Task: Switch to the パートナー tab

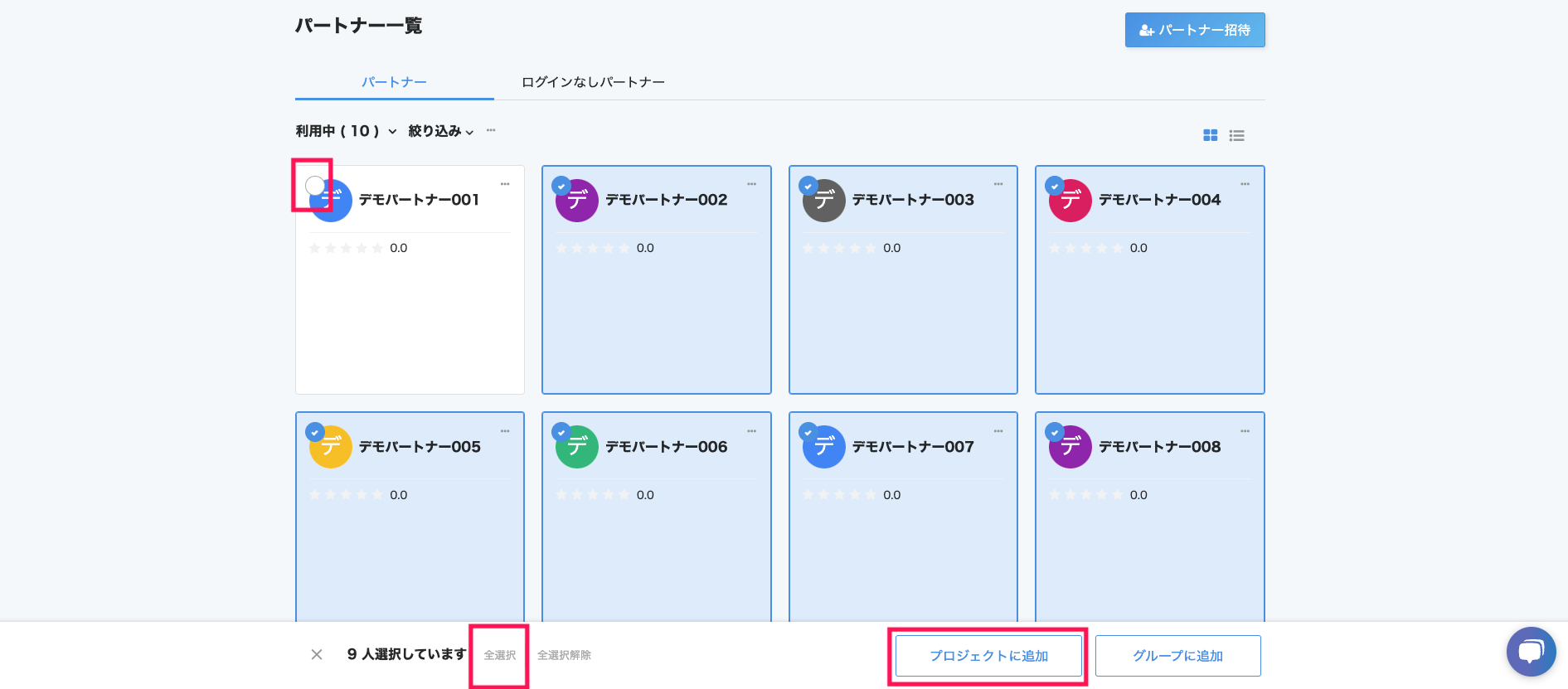Action: pyautogui.click(x=394, y=82)
